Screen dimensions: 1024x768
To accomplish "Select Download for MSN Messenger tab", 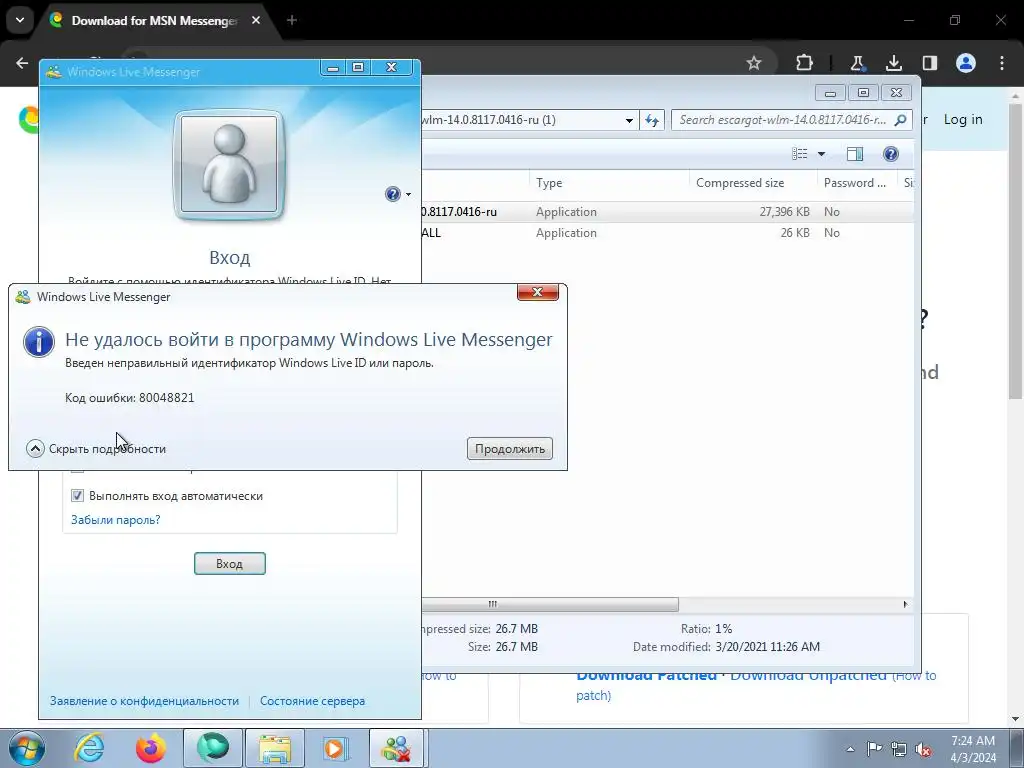I will (154, 20).
